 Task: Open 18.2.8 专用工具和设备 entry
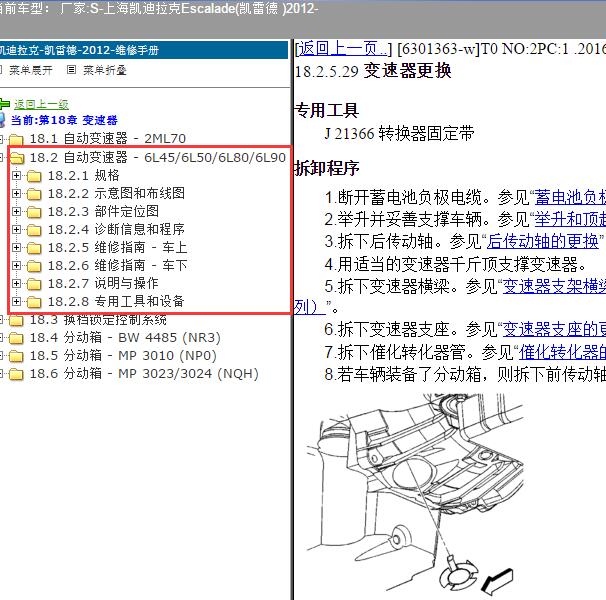[116, 301]
